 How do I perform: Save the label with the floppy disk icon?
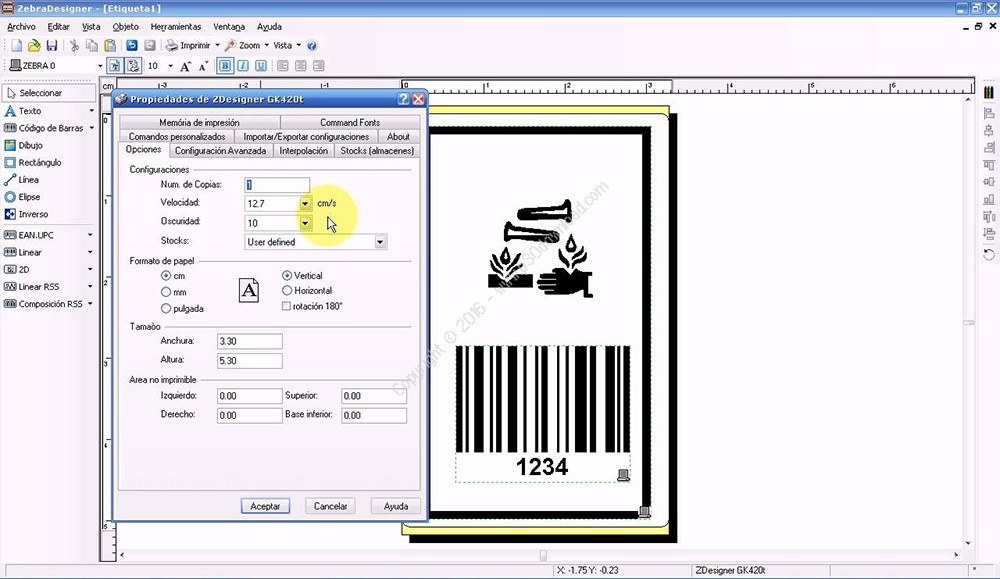(x=52, y=45)
